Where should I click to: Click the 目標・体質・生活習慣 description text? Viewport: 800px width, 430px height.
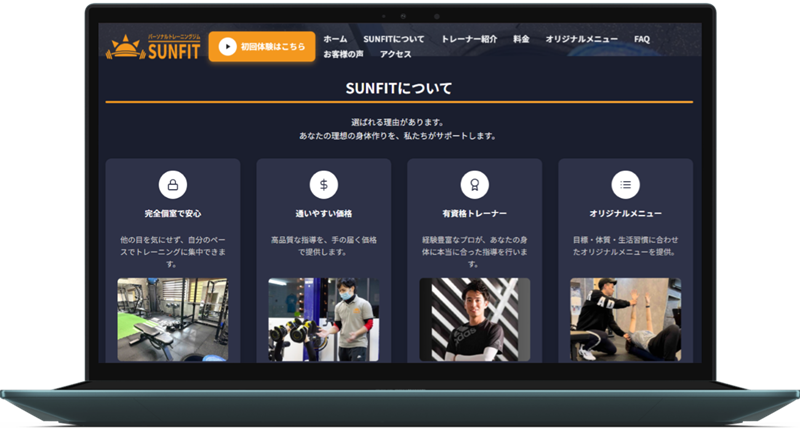(x=626, y=245)
